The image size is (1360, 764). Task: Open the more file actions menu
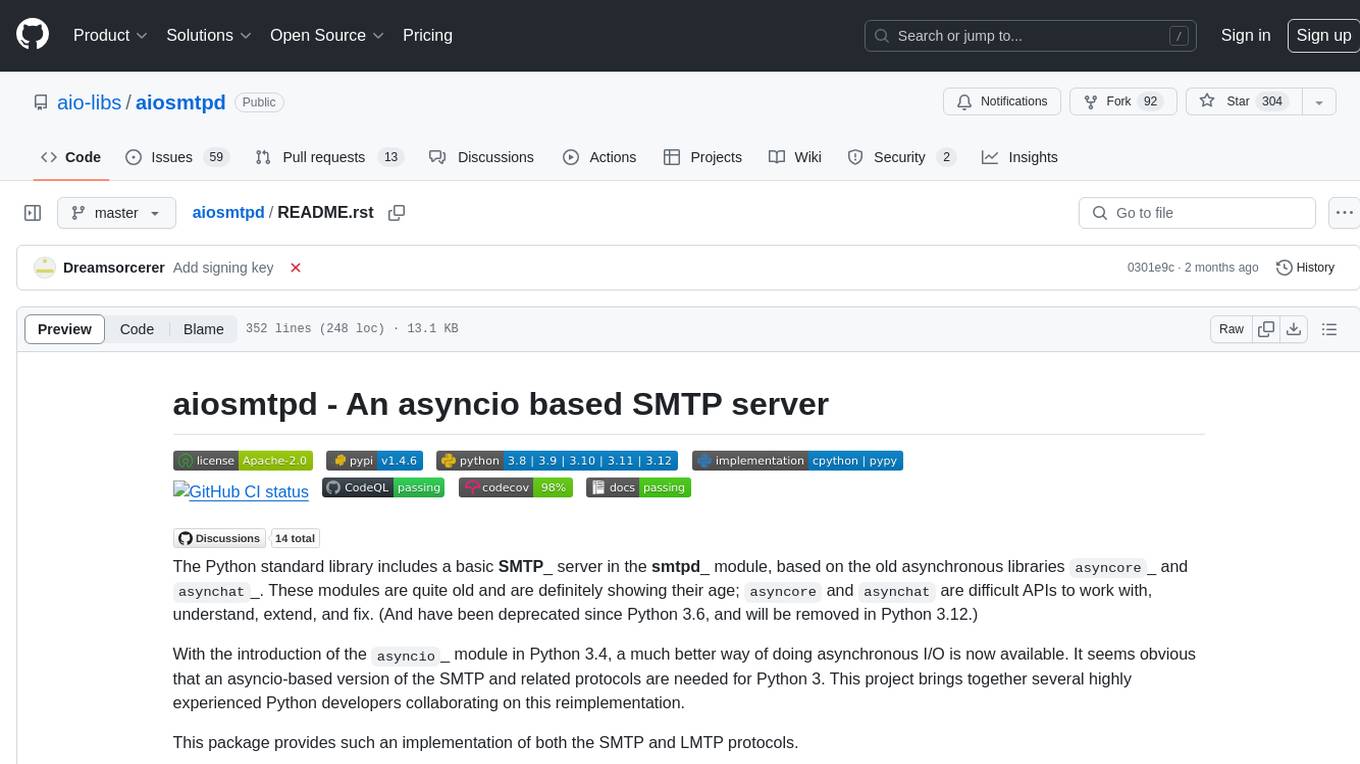point(1344,213)
